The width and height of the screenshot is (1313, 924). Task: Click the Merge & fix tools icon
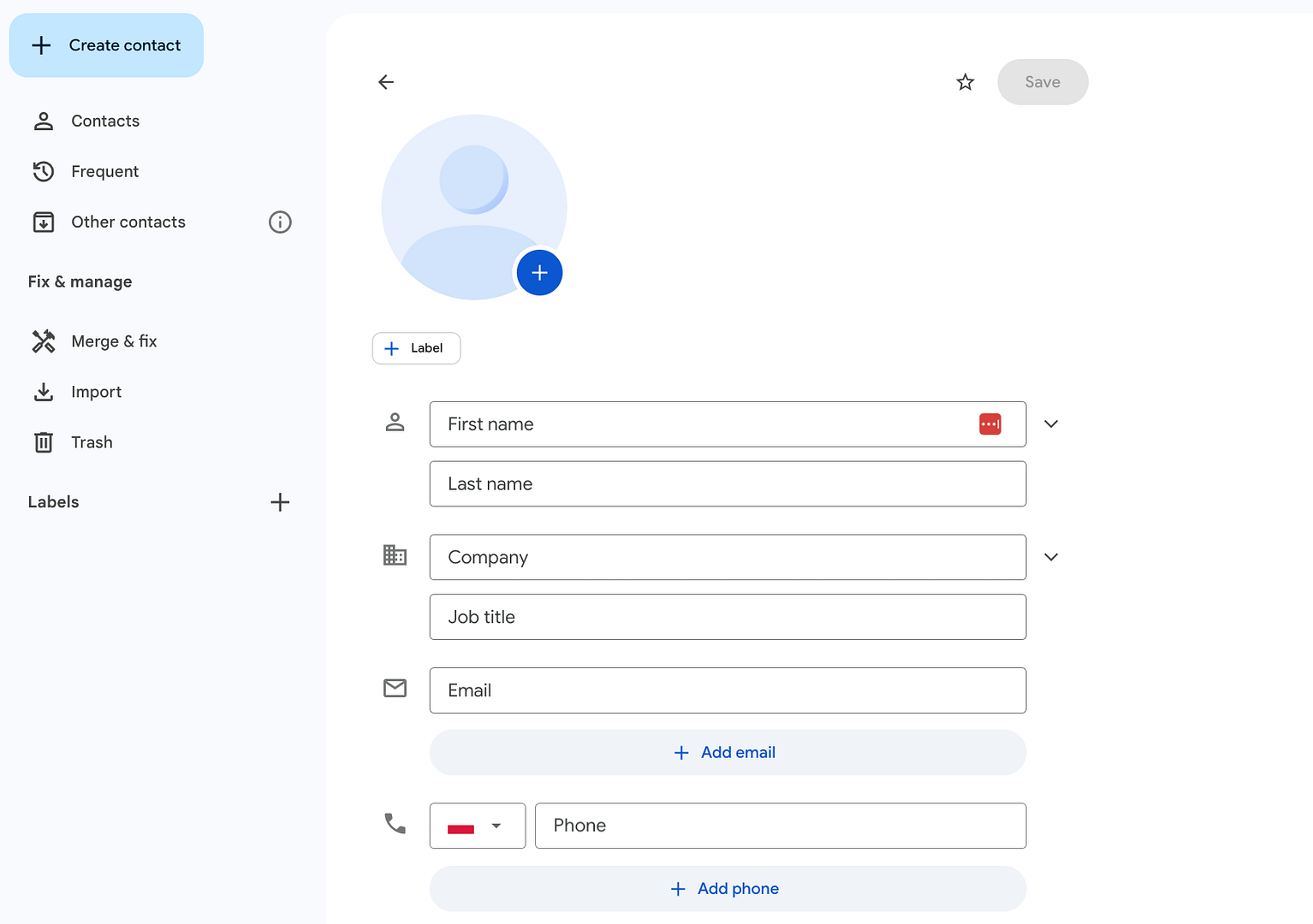(44, 341)
